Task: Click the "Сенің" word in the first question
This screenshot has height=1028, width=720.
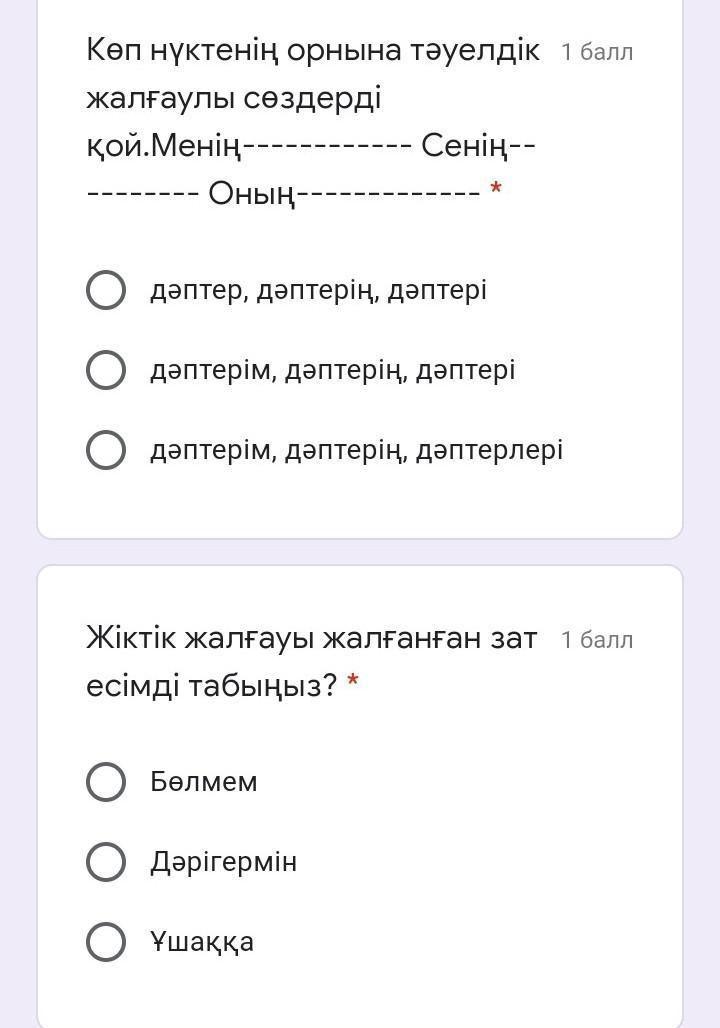Action: click(465, 146)
